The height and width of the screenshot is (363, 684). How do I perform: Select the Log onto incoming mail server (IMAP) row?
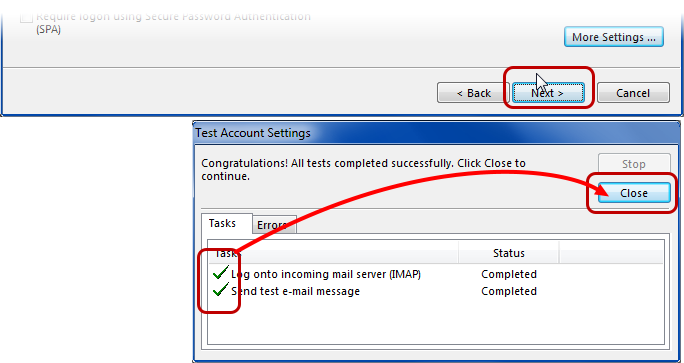(436, 274)
